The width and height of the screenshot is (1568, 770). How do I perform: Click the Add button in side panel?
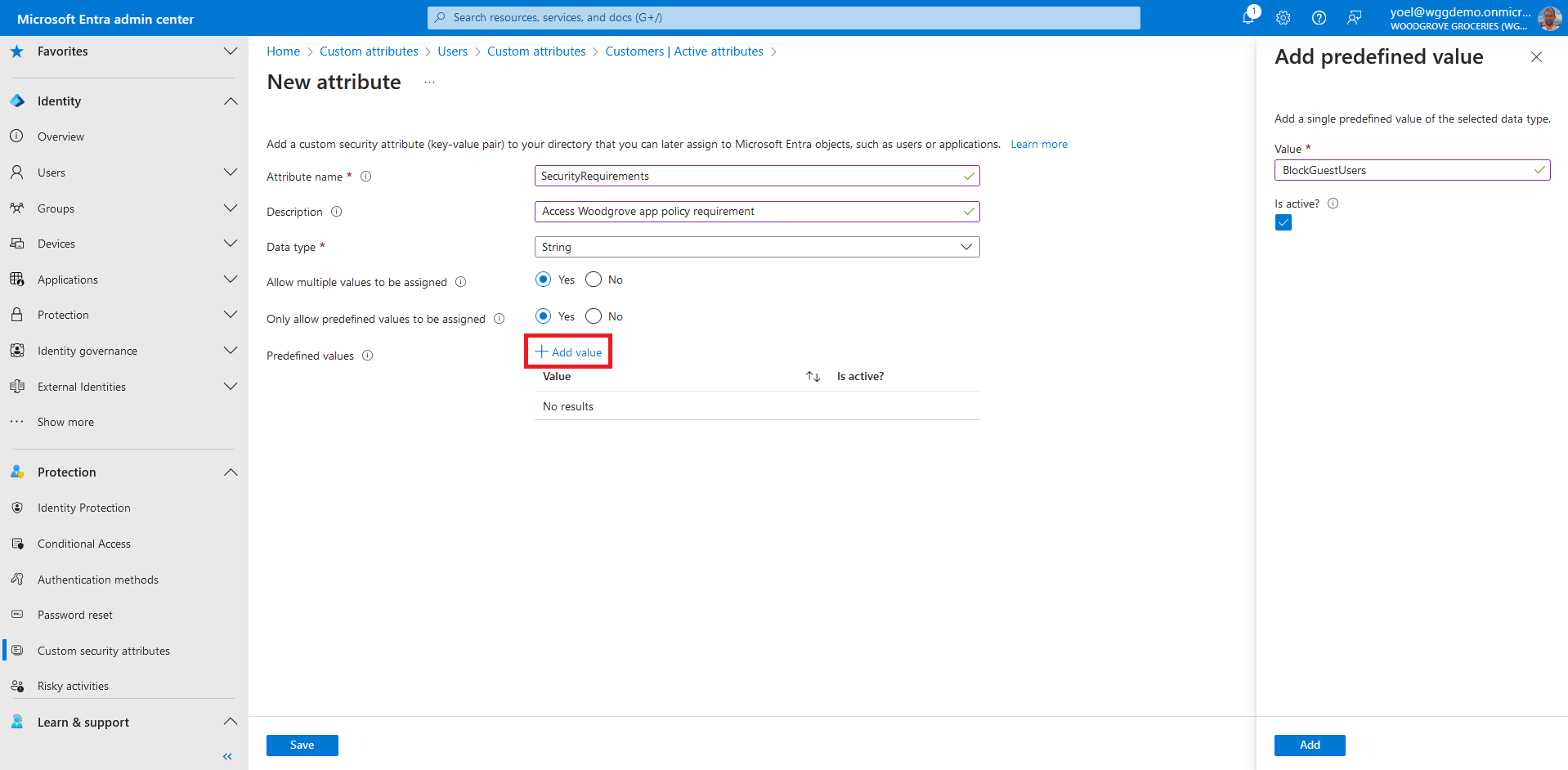pos(1309,745)
